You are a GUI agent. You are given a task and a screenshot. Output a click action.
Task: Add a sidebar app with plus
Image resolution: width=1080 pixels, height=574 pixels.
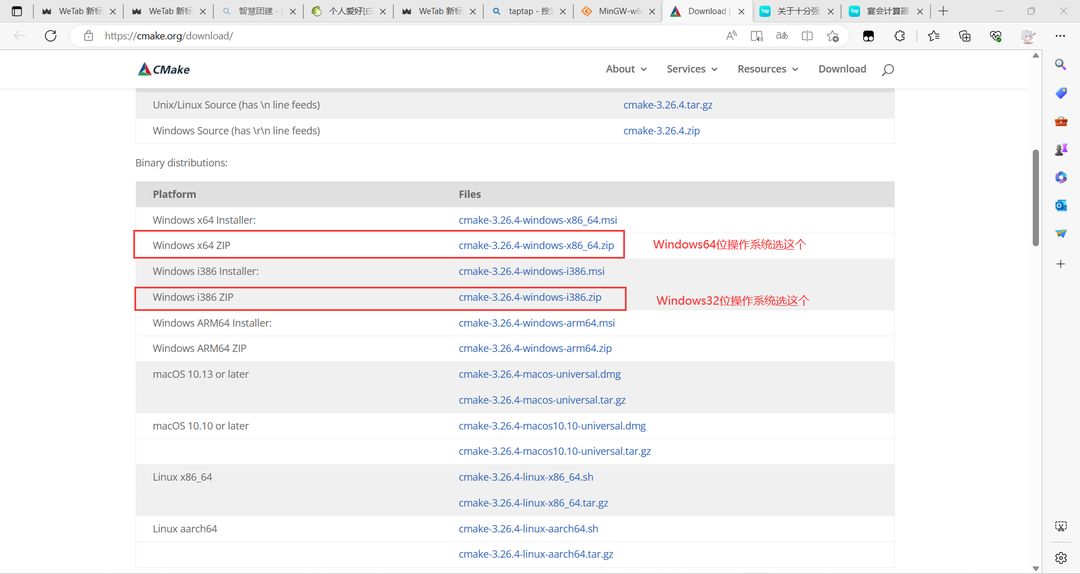click(1061, 264)
